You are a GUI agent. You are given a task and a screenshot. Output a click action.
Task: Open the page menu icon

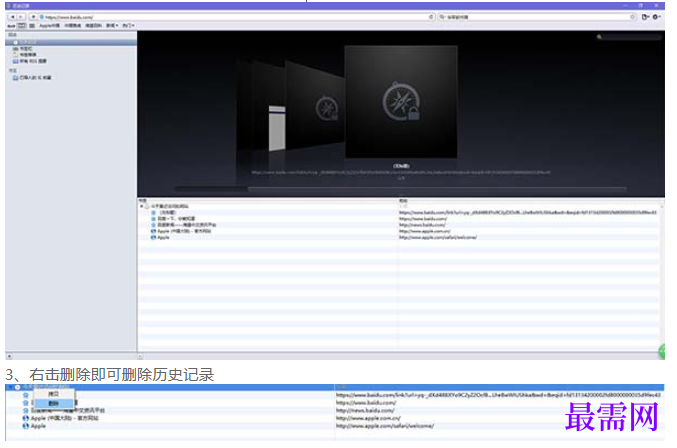click(645, 17)
